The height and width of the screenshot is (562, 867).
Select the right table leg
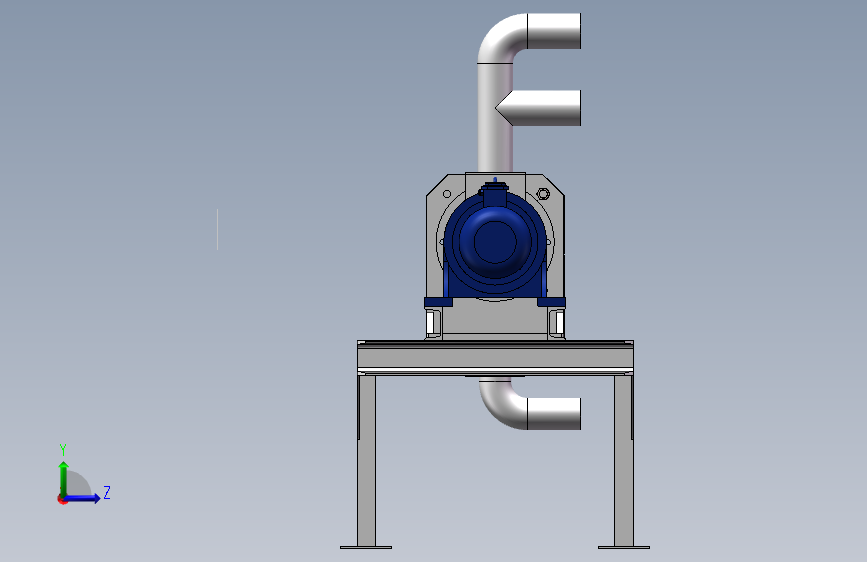[624, 460]
